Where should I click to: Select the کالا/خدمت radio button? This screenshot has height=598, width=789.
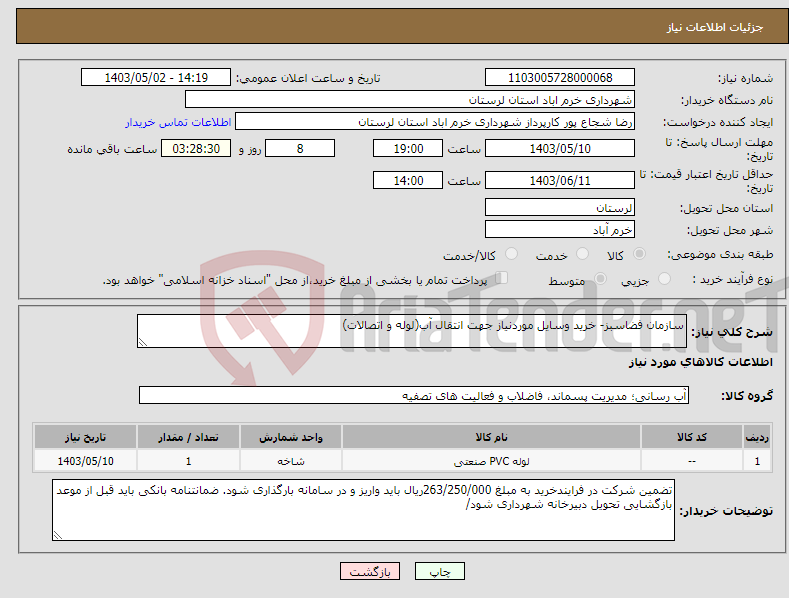(x=511, y=254)
